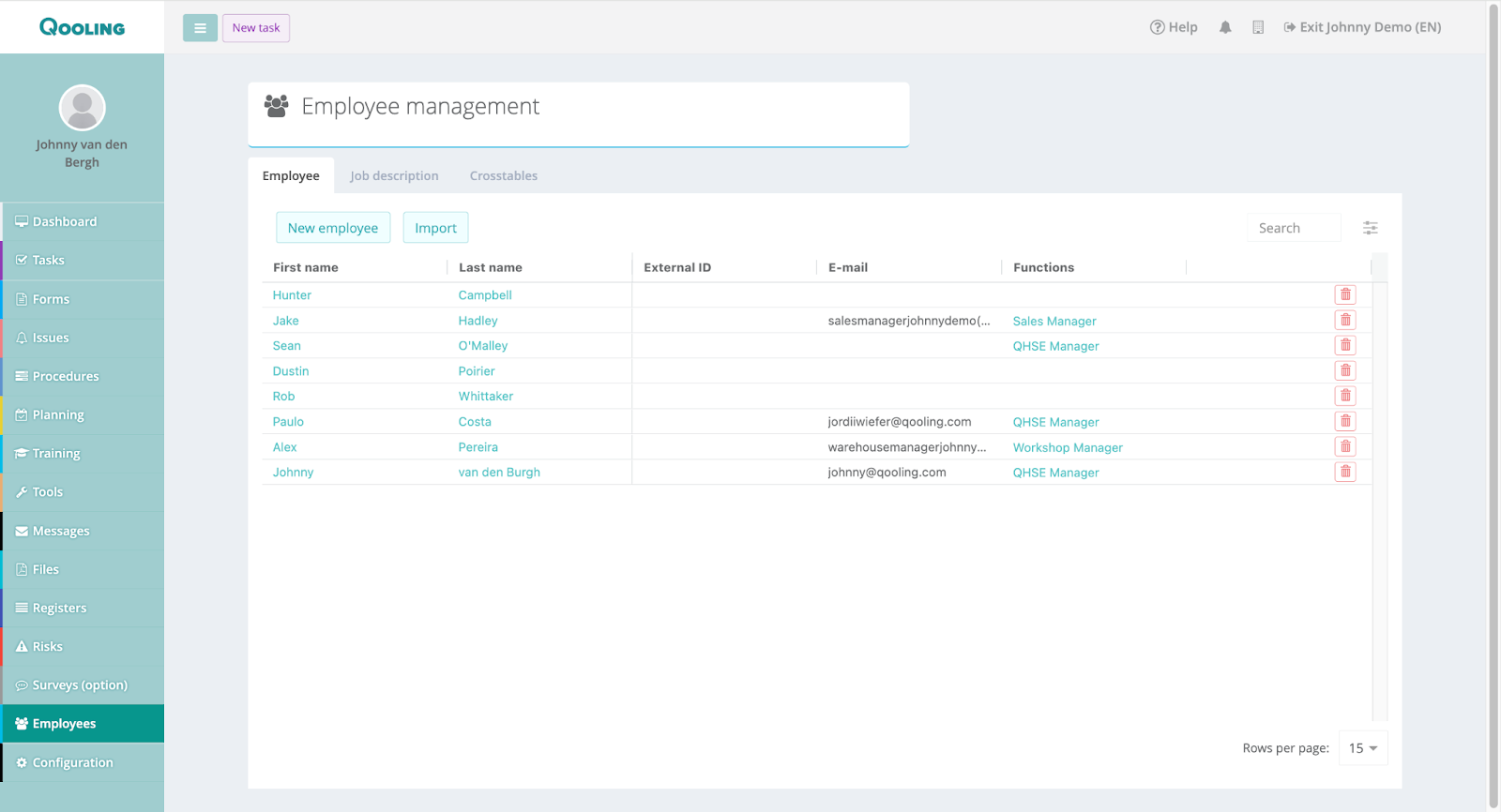The width and height of the screenshot is (1501, 812).
Task: Click the Qooling logo
Action: pyautogui.click(x=82, y=27)
